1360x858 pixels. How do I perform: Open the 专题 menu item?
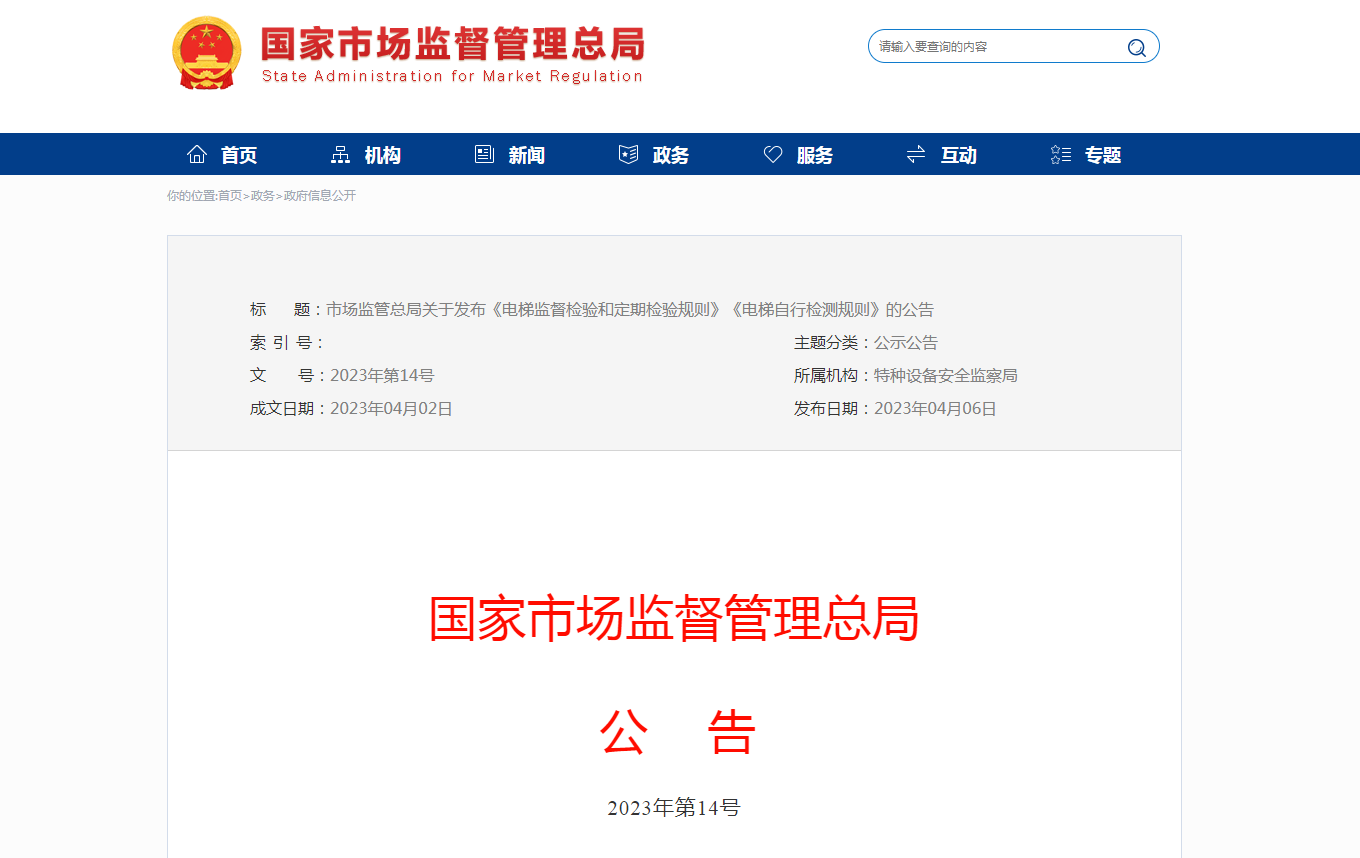tap(1103, 155)
